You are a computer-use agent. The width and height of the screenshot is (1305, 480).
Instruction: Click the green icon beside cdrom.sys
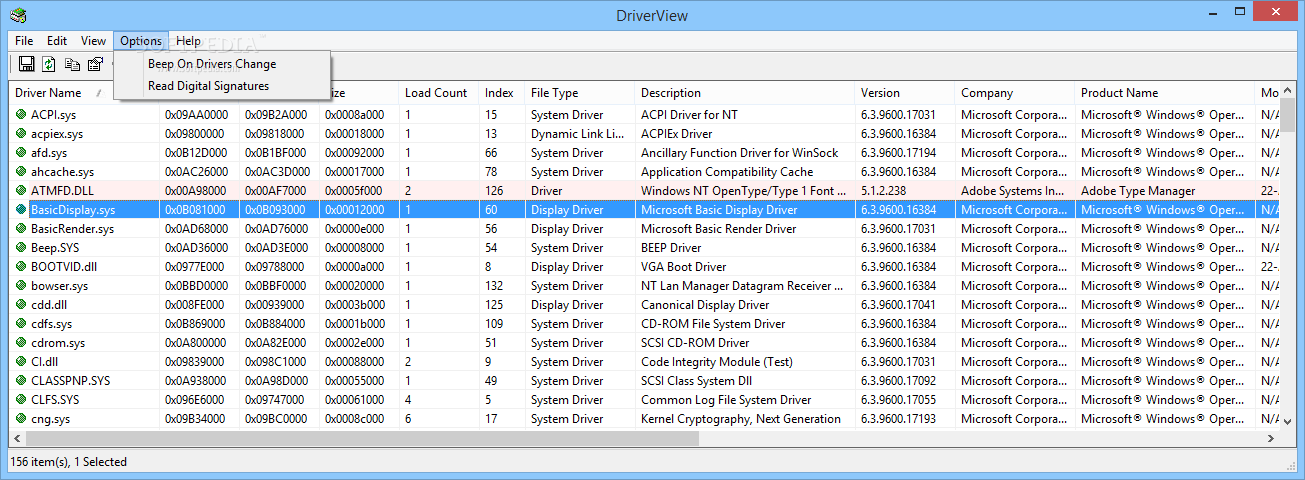point(21,343)
